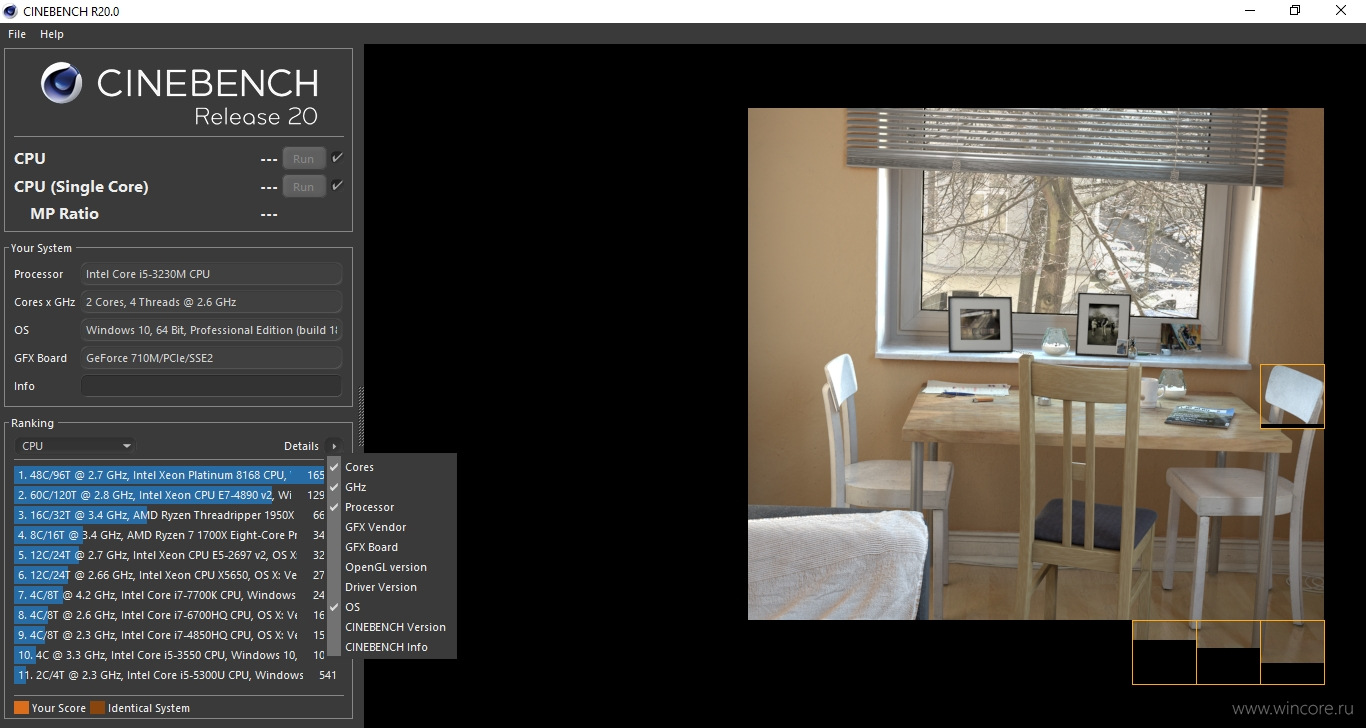Run the CPU (Single Core) test
Image resolution: width=1366 pixels, height=728 pixels.
(304, 187)
